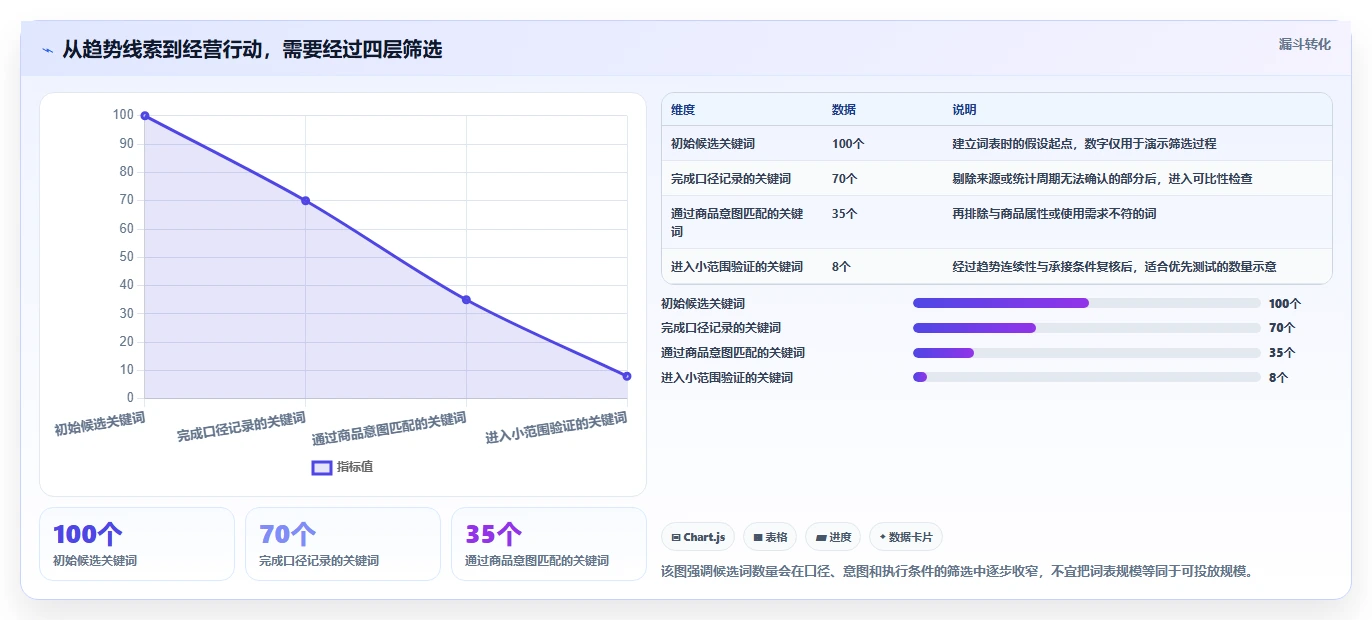Click the 进度 chip
This screenshot has height=620, width=1372.
tap(833, 537)
